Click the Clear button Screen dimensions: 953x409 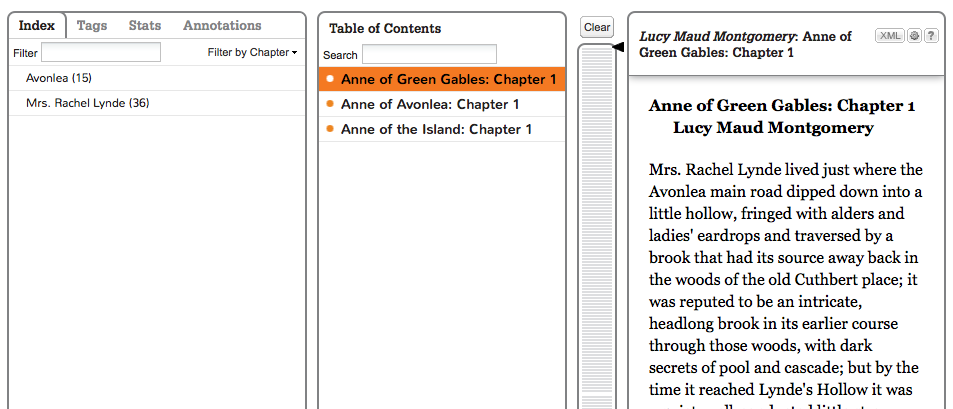pyautogui.click(x=597, y=27)
